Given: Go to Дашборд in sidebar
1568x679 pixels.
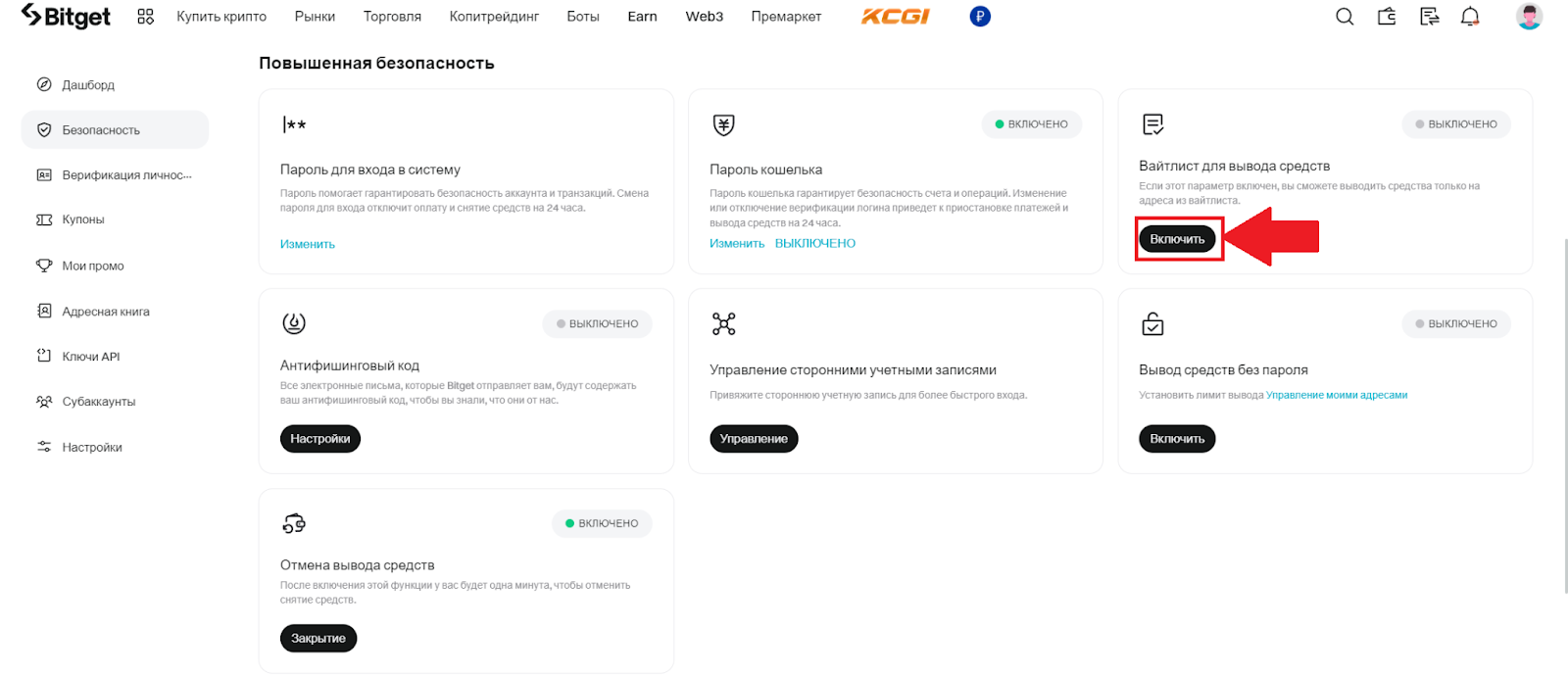Looking at the screenshot, I should [x=88, y=85].
